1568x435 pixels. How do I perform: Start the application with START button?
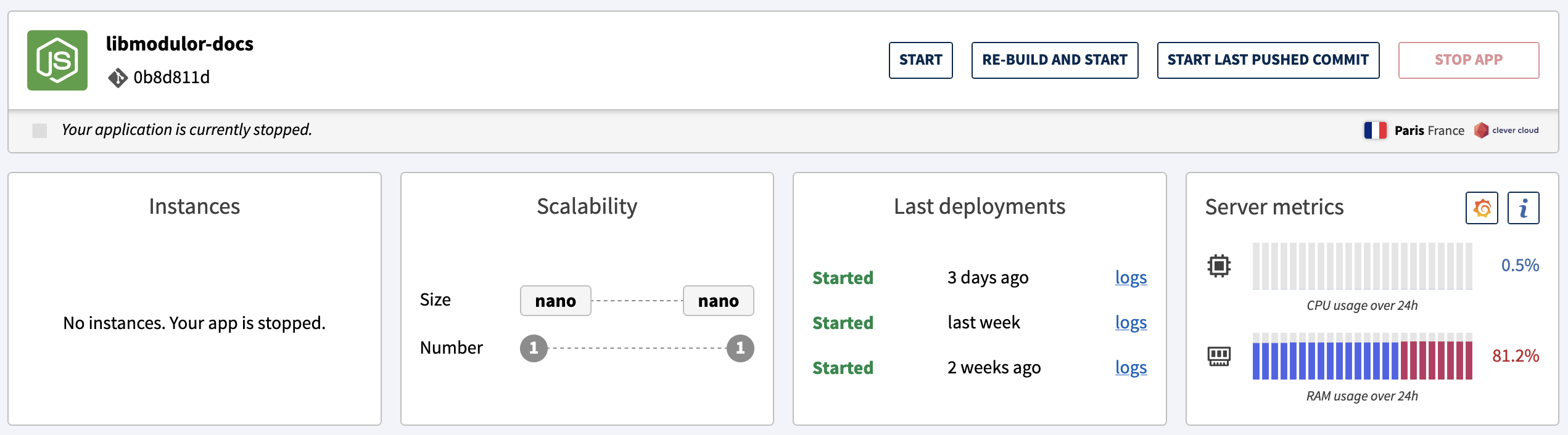pos(920,60)
